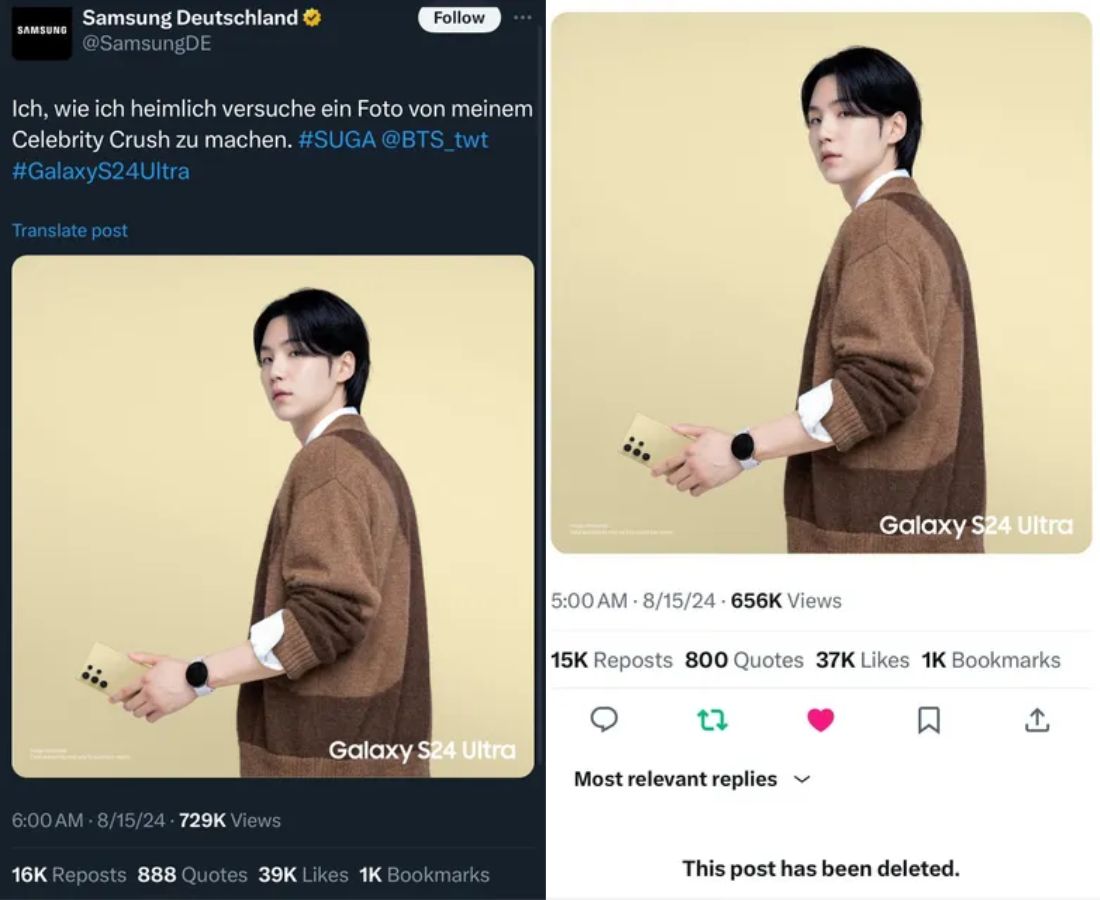Screen dimensions: 1100x900
Task: Toggle the pink heart like icon
Action: point(820,719)
